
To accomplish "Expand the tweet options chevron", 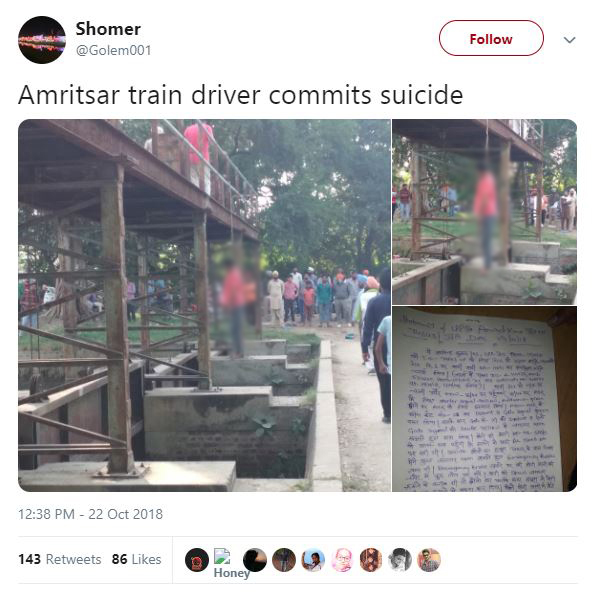I will tap(570, 40).
